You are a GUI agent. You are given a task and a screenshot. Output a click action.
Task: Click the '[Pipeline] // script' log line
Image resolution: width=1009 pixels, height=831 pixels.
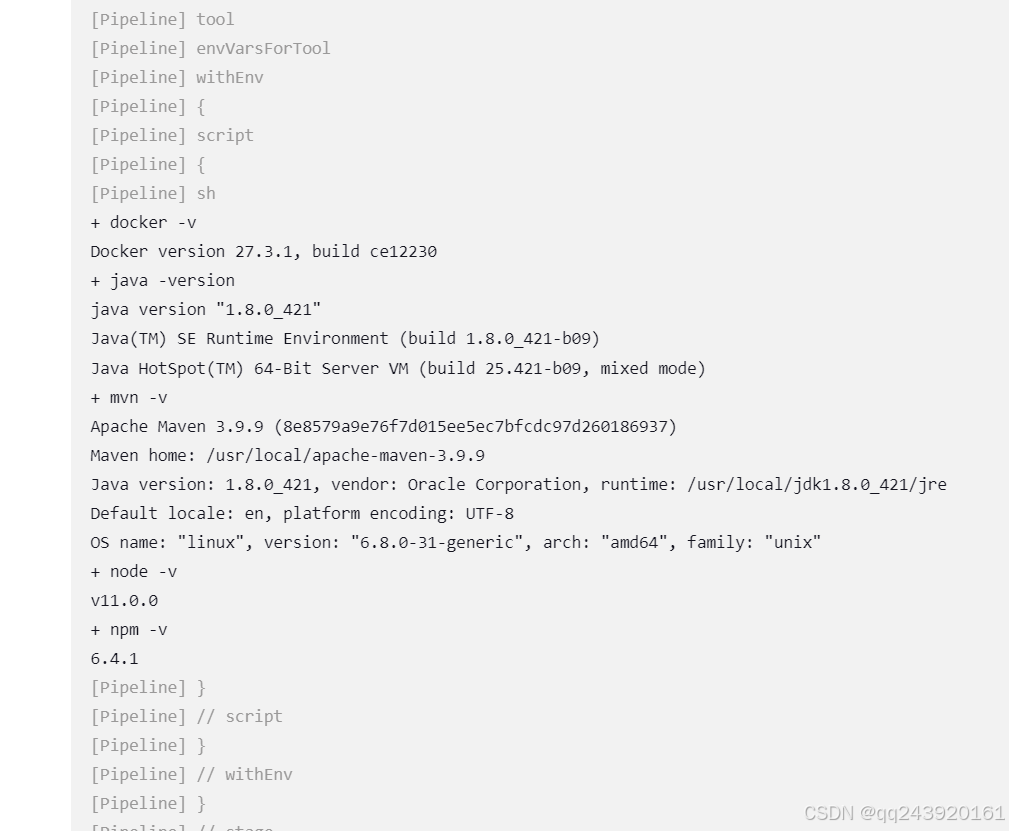186,717
